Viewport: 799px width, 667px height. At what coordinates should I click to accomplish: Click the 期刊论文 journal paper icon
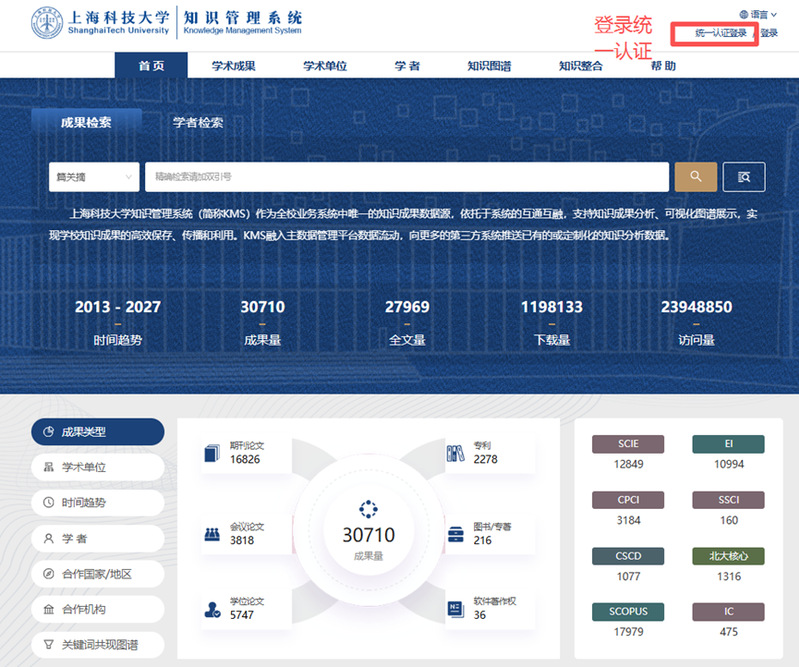(x=211, y=453)
